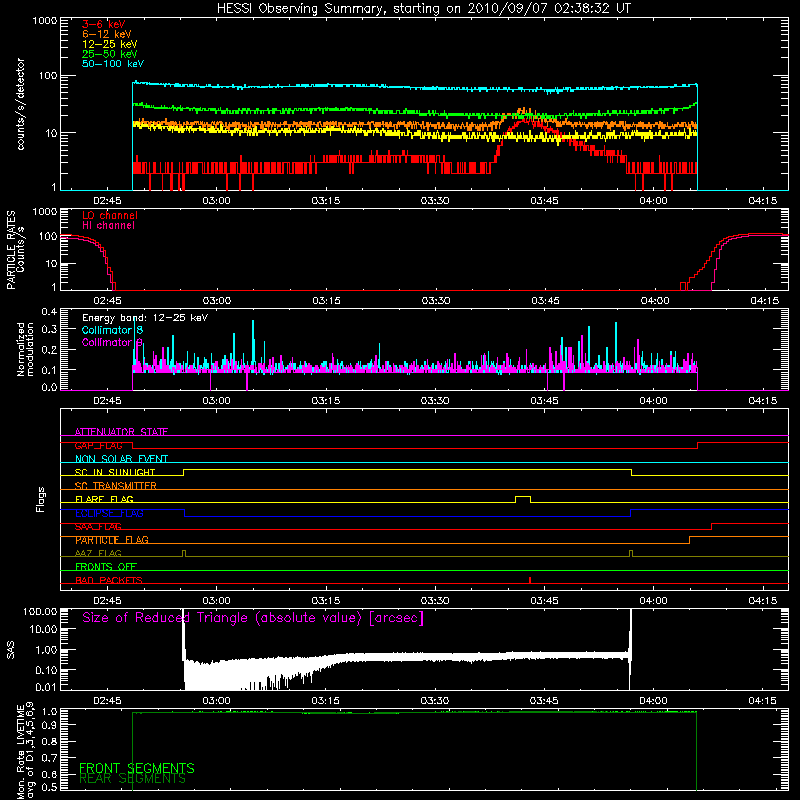This screenshot has width=800, height=800.
Task: Click the LO channel legend label
Action: (x=110, y=215)
